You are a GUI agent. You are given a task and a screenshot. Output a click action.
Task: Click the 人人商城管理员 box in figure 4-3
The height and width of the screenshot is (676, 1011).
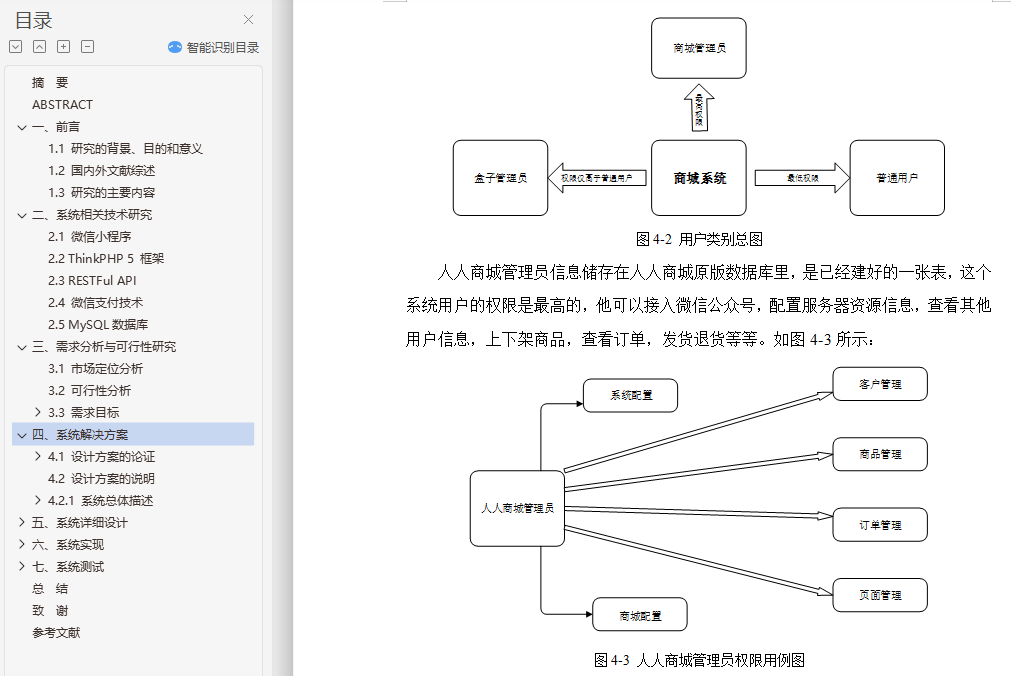[517, 508]
